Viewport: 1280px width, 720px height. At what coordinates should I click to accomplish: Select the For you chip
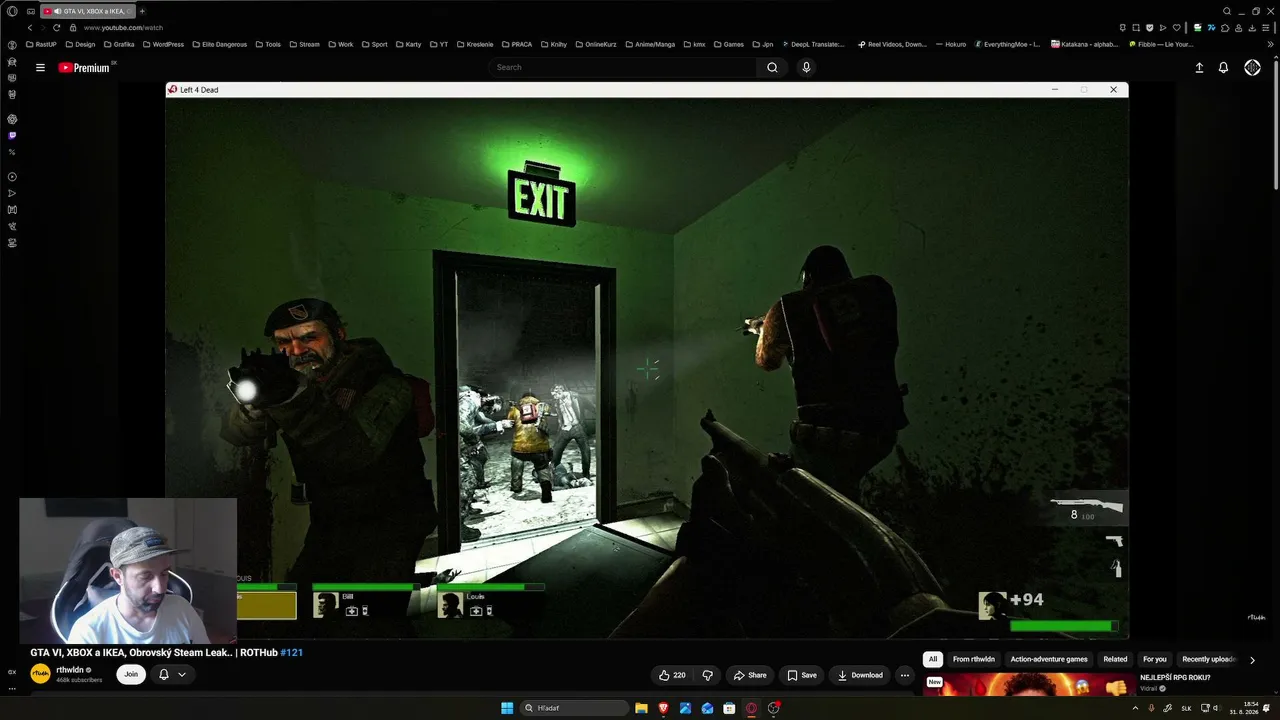pyautogui.click(x=1155, y=659)
